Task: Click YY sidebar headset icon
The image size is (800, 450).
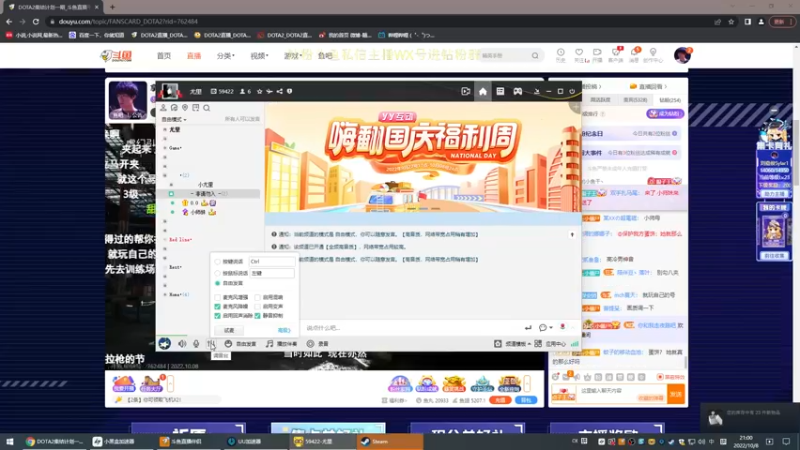Action: [x=174, y=108]
